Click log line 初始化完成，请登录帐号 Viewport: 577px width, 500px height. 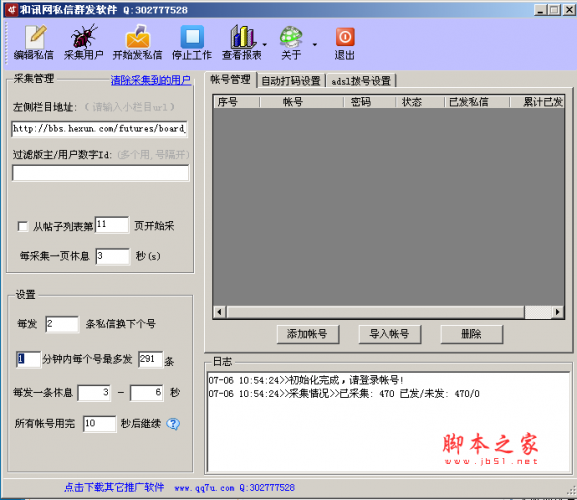coord(306,380)
